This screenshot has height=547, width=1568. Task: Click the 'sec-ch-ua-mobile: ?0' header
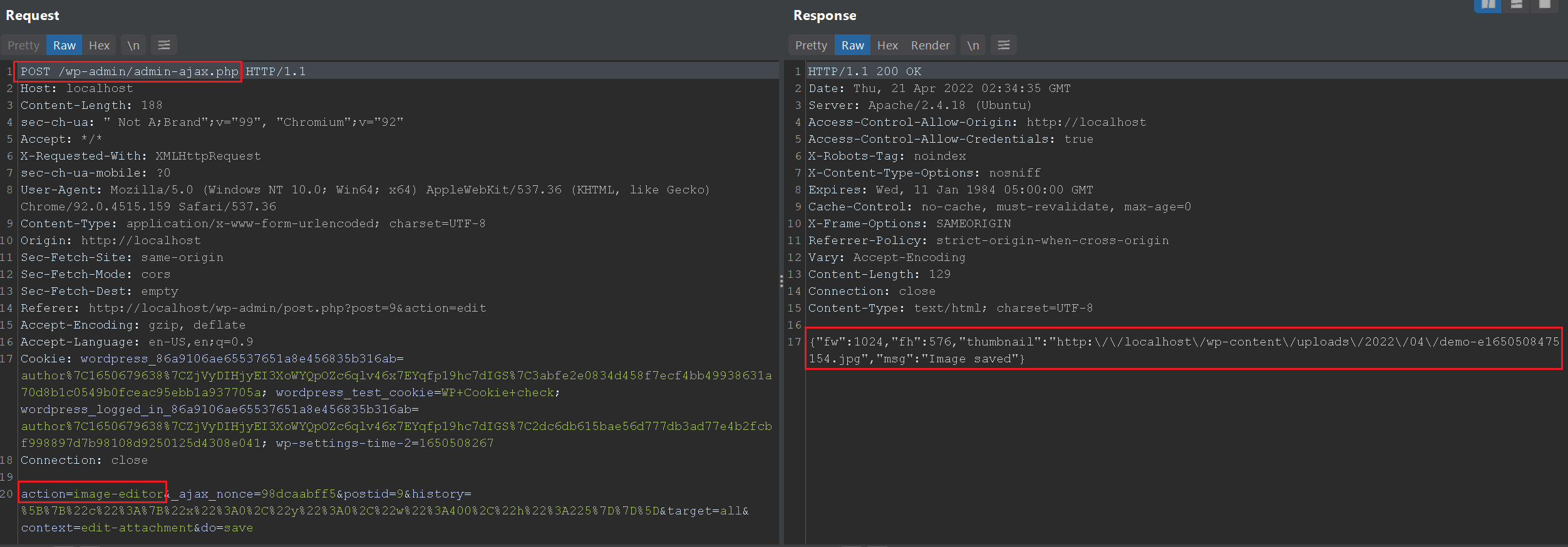pos(95,173)
